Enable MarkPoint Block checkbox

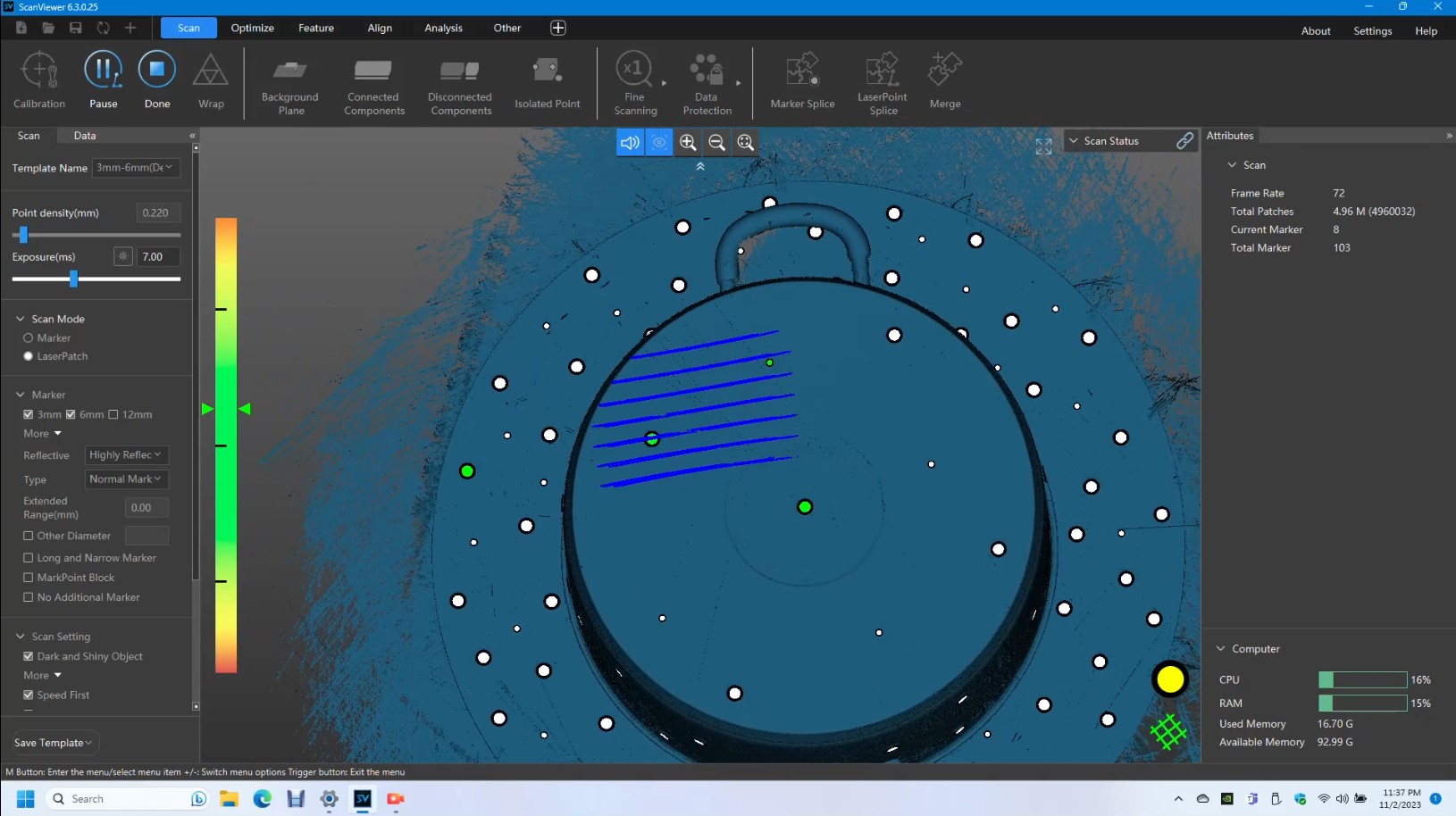click(x=28, y=578)
